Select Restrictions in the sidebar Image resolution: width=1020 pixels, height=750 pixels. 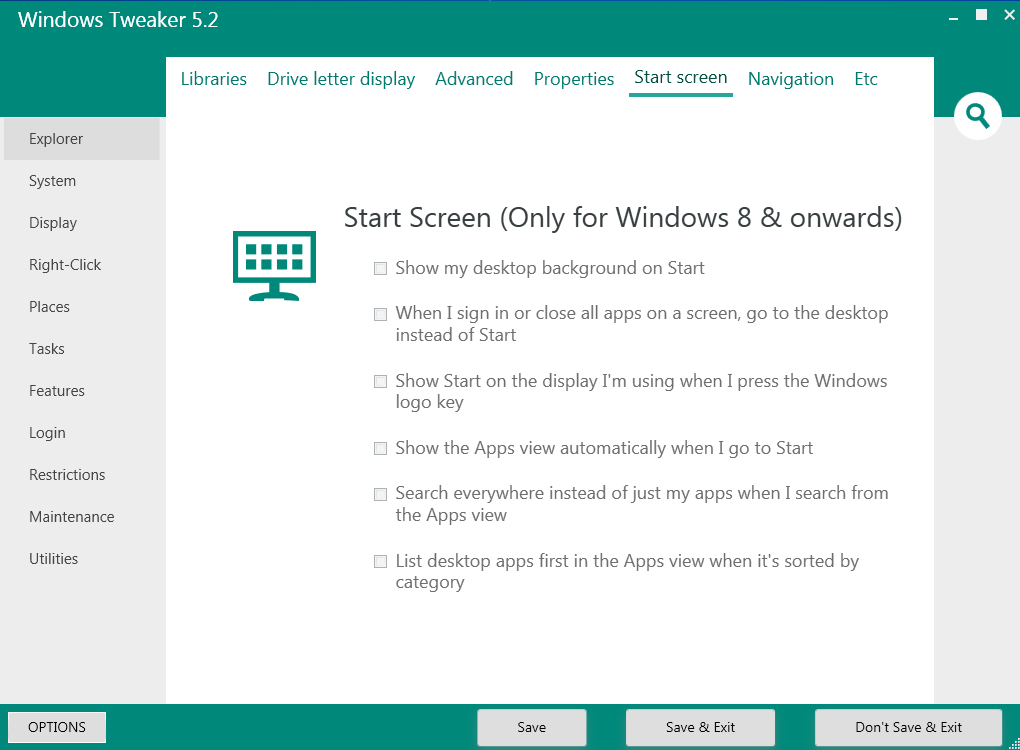click(x=82, y=475)
